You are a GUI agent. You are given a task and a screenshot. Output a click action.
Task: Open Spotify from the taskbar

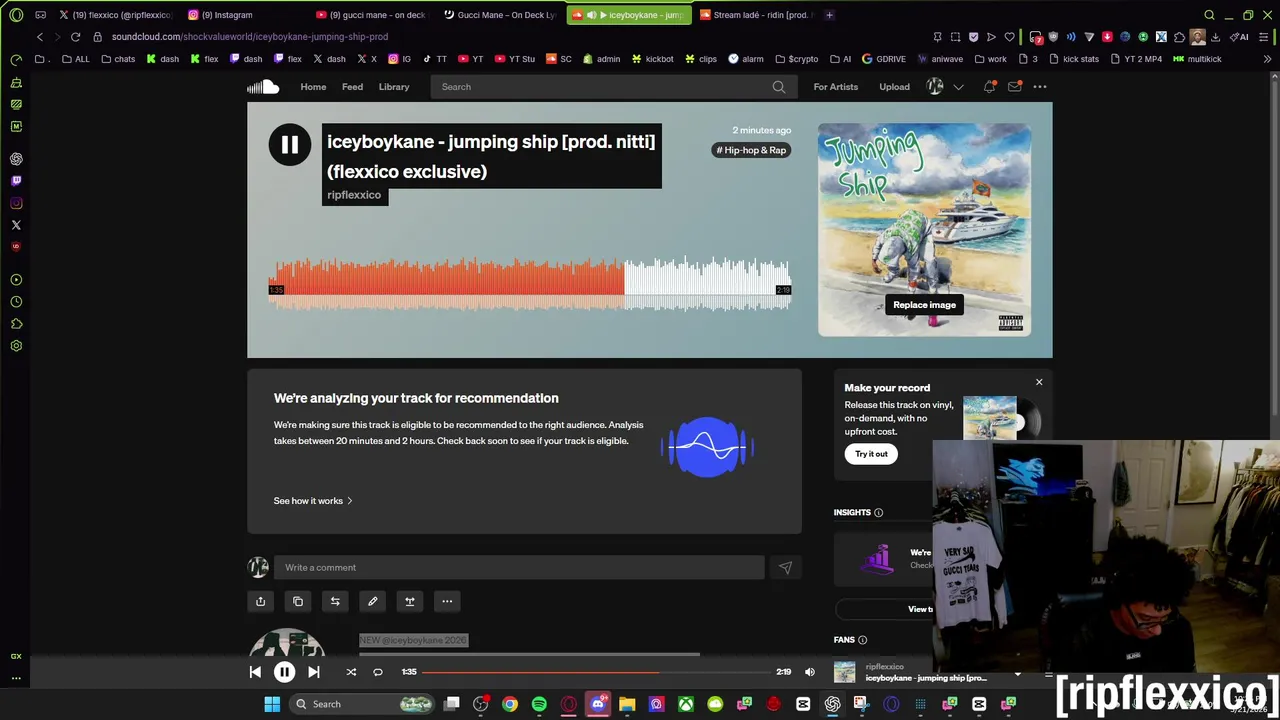539,704
